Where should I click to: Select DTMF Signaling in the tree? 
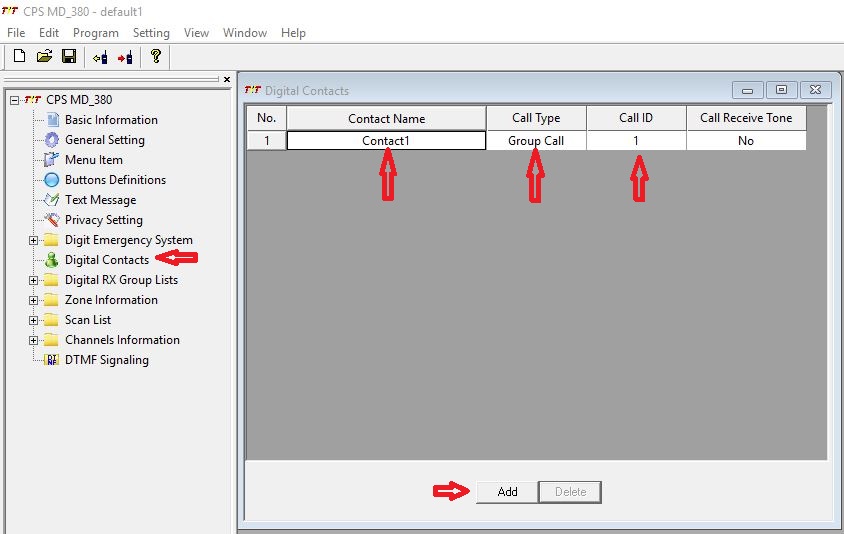pyautogui.click(x=107, y=360)
